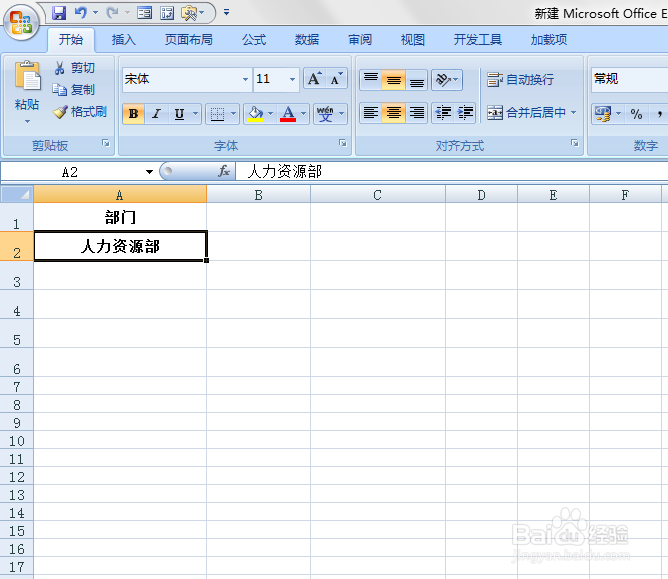Toggle center horizontal alignment
Viewport: 668px width, 579px height.
tap(394, 113)
